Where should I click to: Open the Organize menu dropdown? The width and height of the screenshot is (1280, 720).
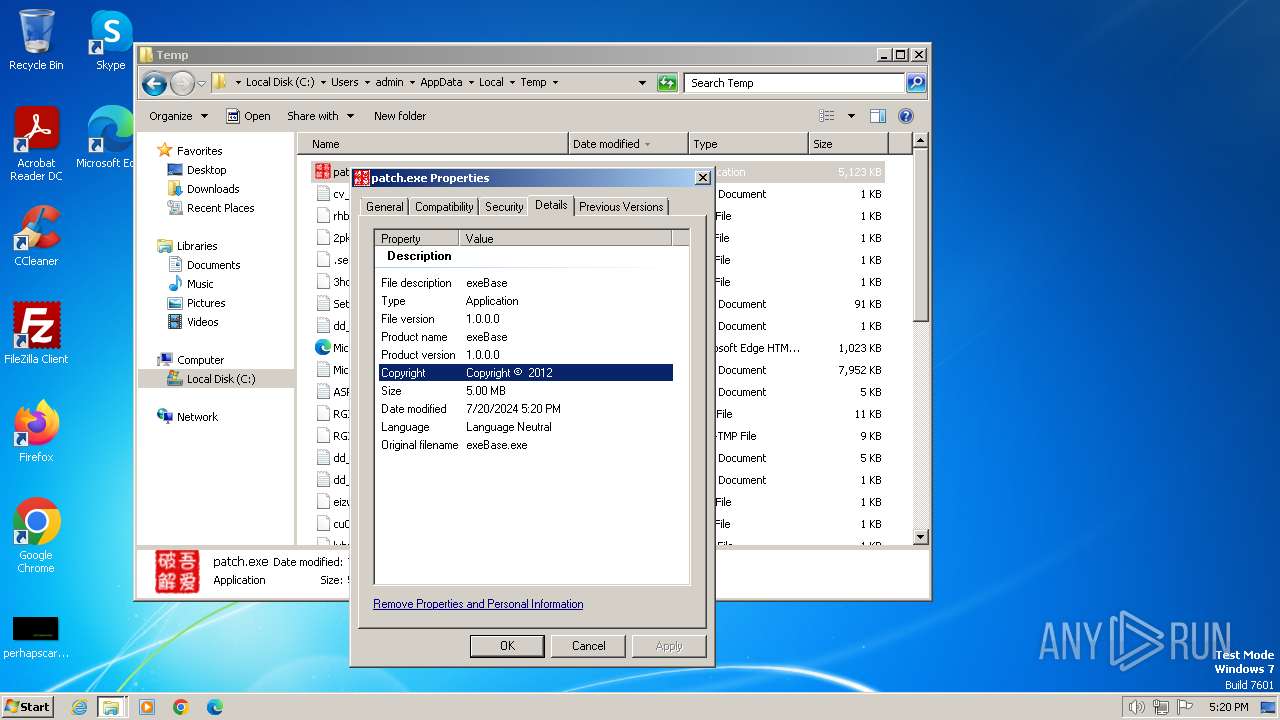(x=178, y=116)
